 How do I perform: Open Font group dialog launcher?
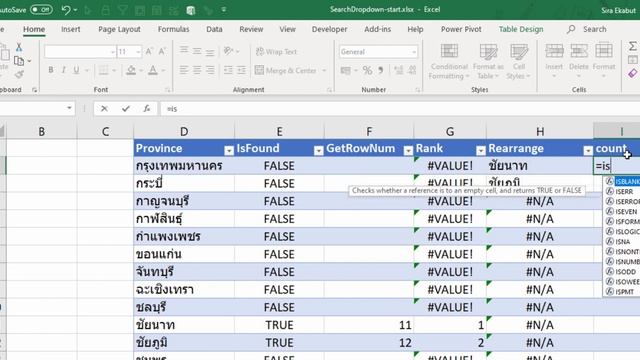[167, 89]
